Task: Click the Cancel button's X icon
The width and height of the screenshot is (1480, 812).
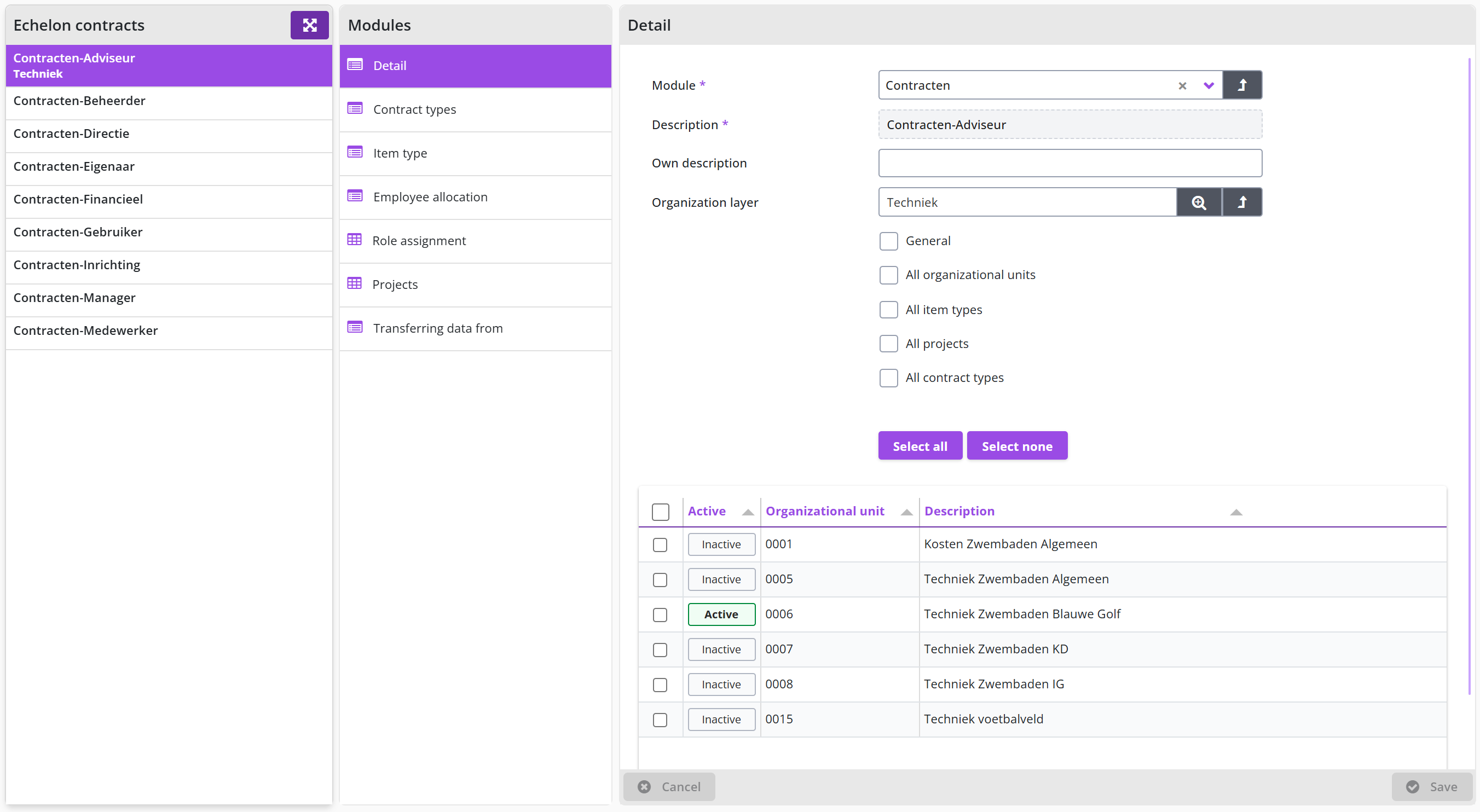Action: pos(644,786)
